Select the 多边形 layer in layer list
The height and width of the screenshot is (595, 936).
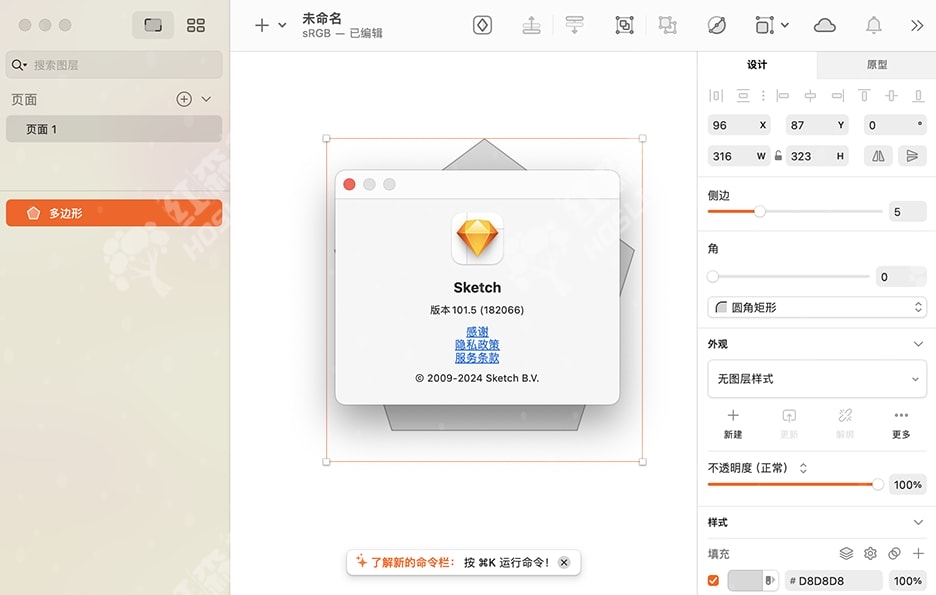114,213
